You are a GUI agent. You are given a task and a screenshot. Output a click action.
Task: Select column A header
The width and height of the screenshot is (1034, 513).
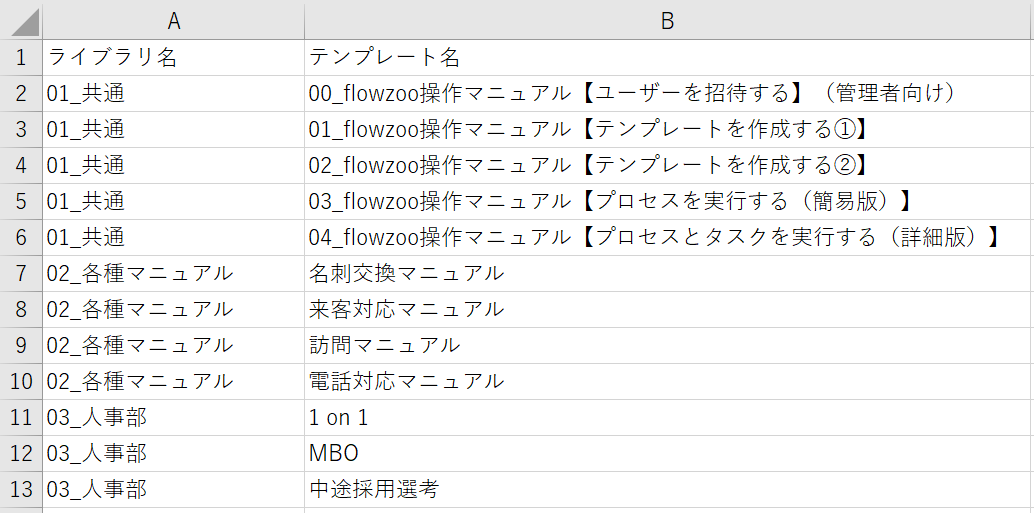tap(173, 21)
